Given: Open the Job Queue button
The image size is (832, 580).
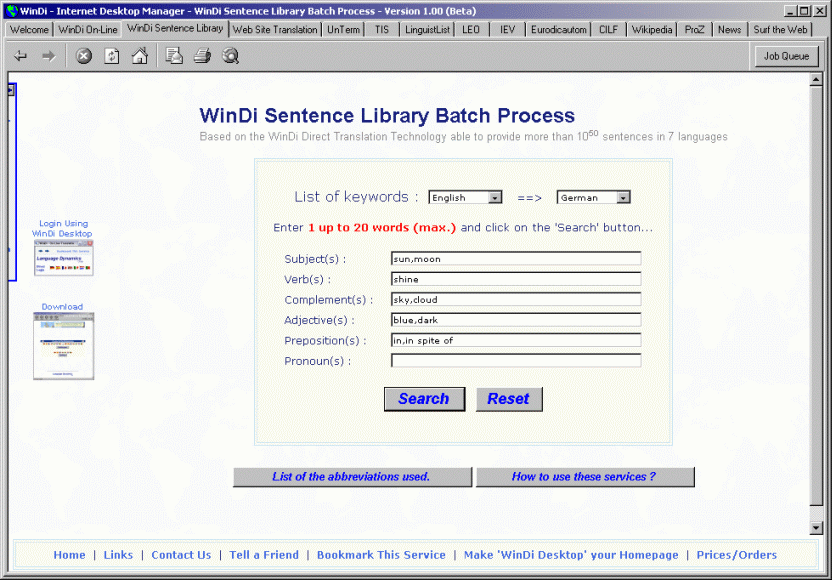Looking at the screenshot, I should tap(786, 56).
